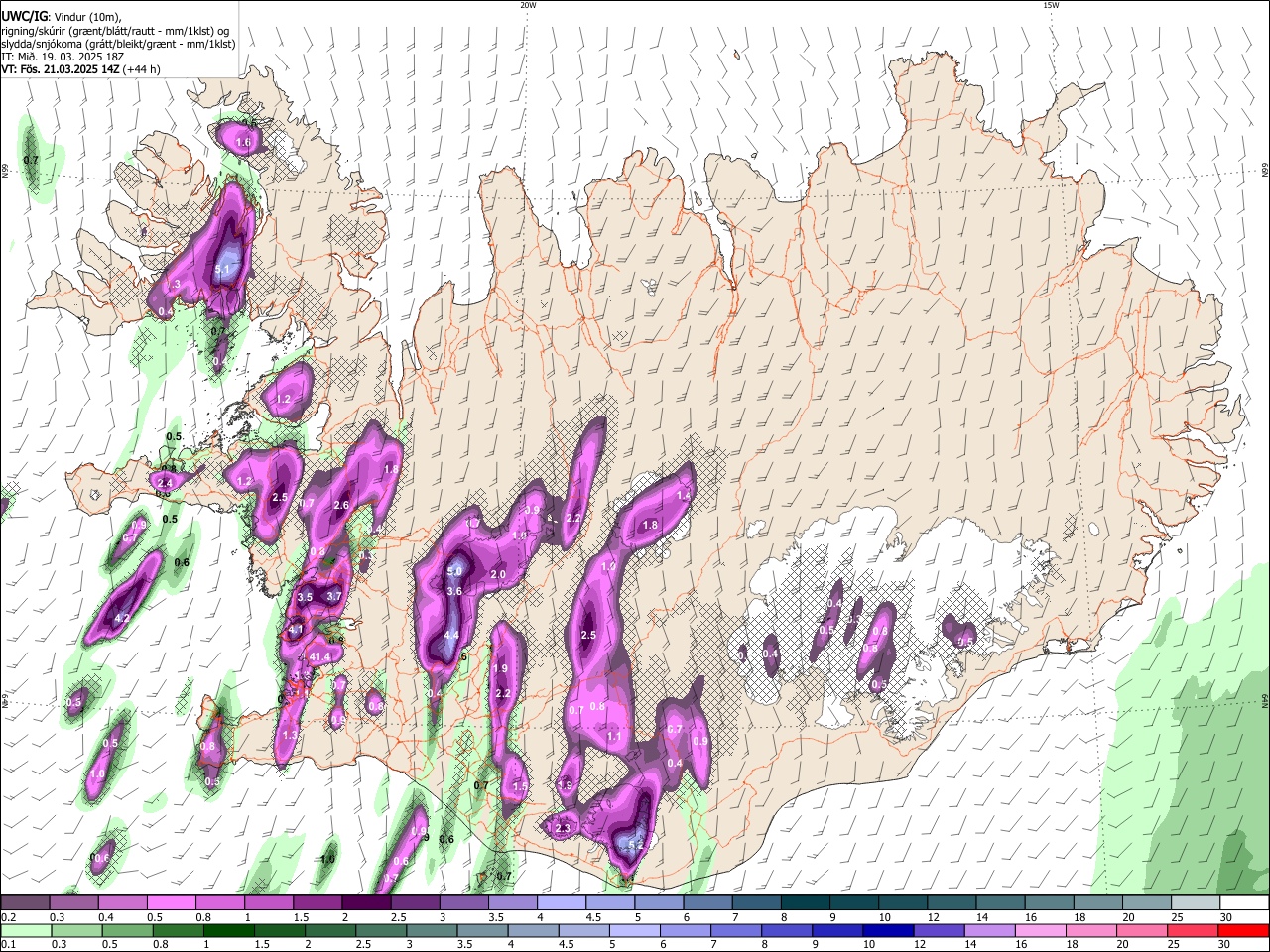
Task: Select the map value '2.4' on the Snæfellsnes peninsula
Action: click(x=165, y=483)
